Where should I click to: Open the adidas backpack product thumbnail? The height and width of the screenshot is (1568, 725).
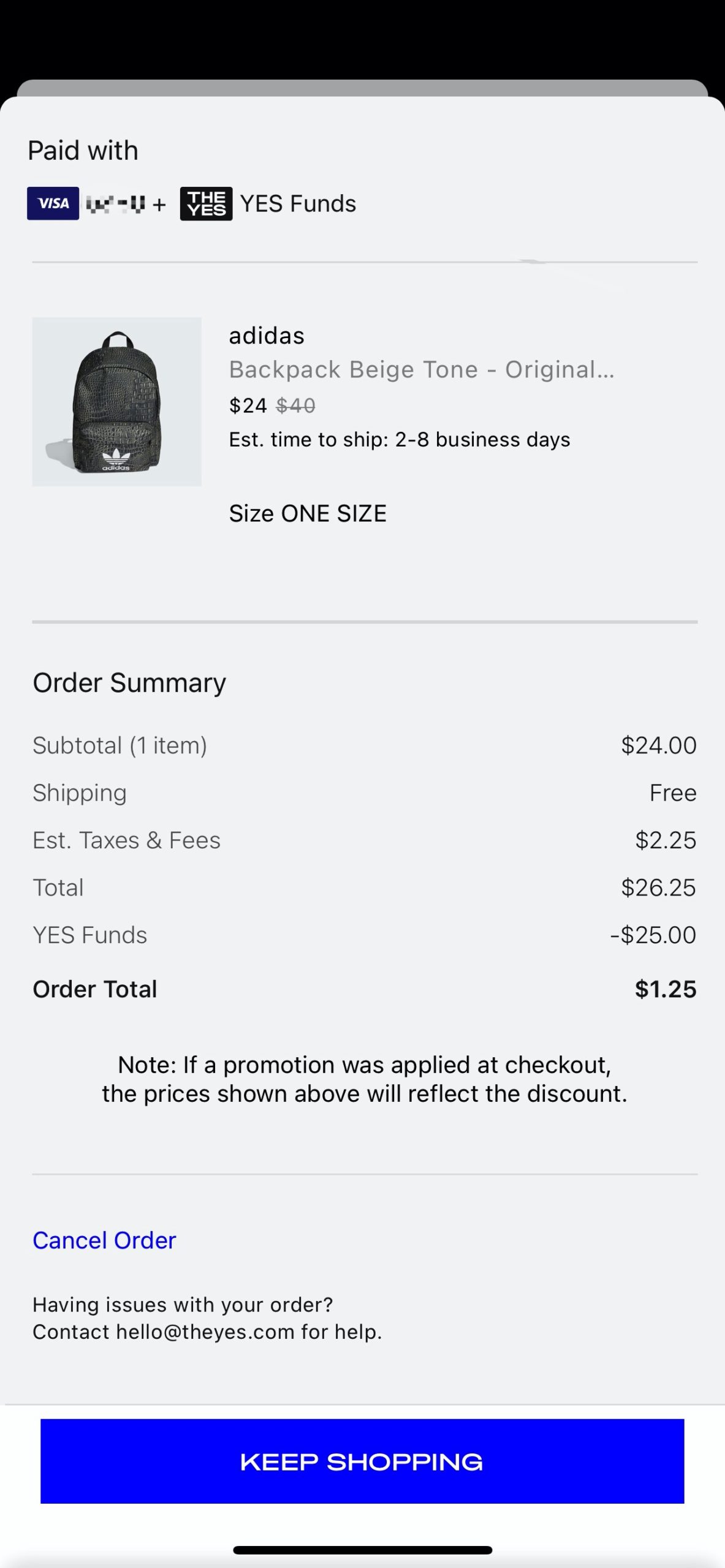coord(116,402)
